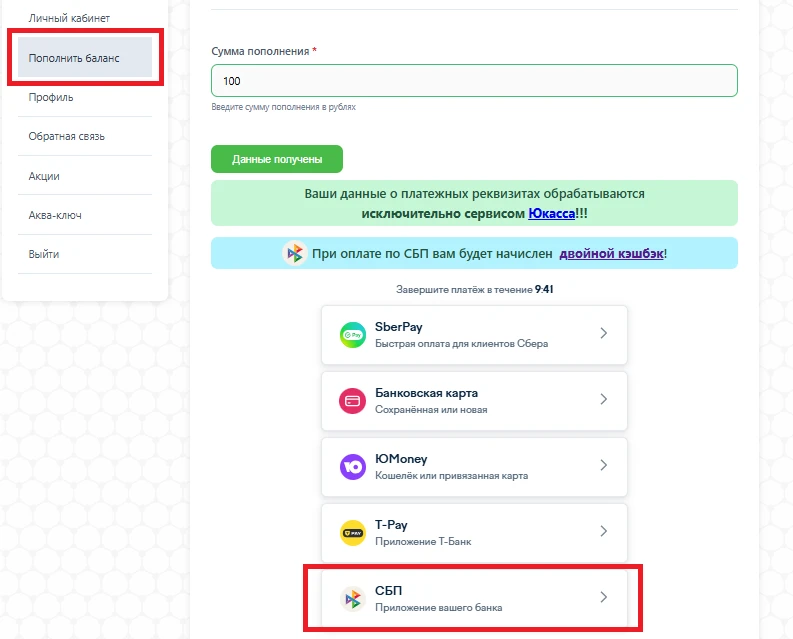
Task: Click the hint Введите сумму пополнения в рублях
Action: pos(283,107)
